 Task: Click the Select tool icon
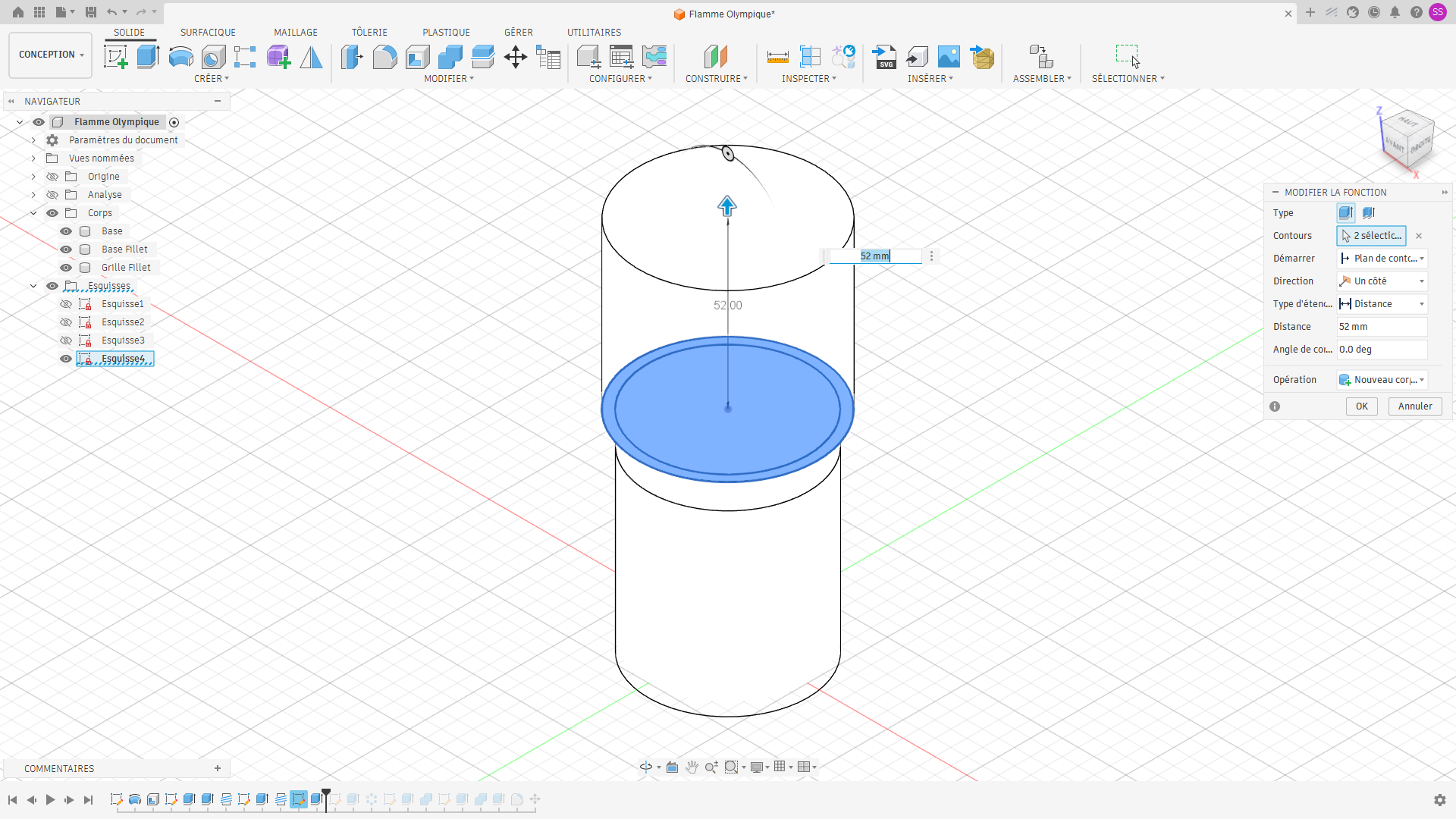point(1127,57)
